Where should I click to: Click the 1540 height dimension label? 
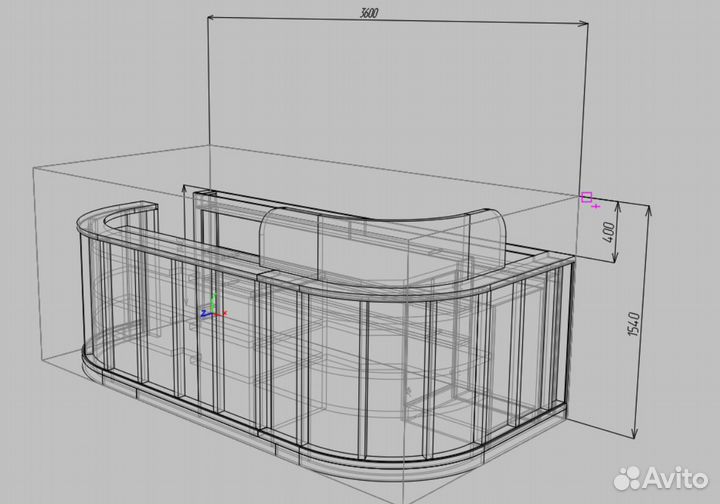click(633, 324)
